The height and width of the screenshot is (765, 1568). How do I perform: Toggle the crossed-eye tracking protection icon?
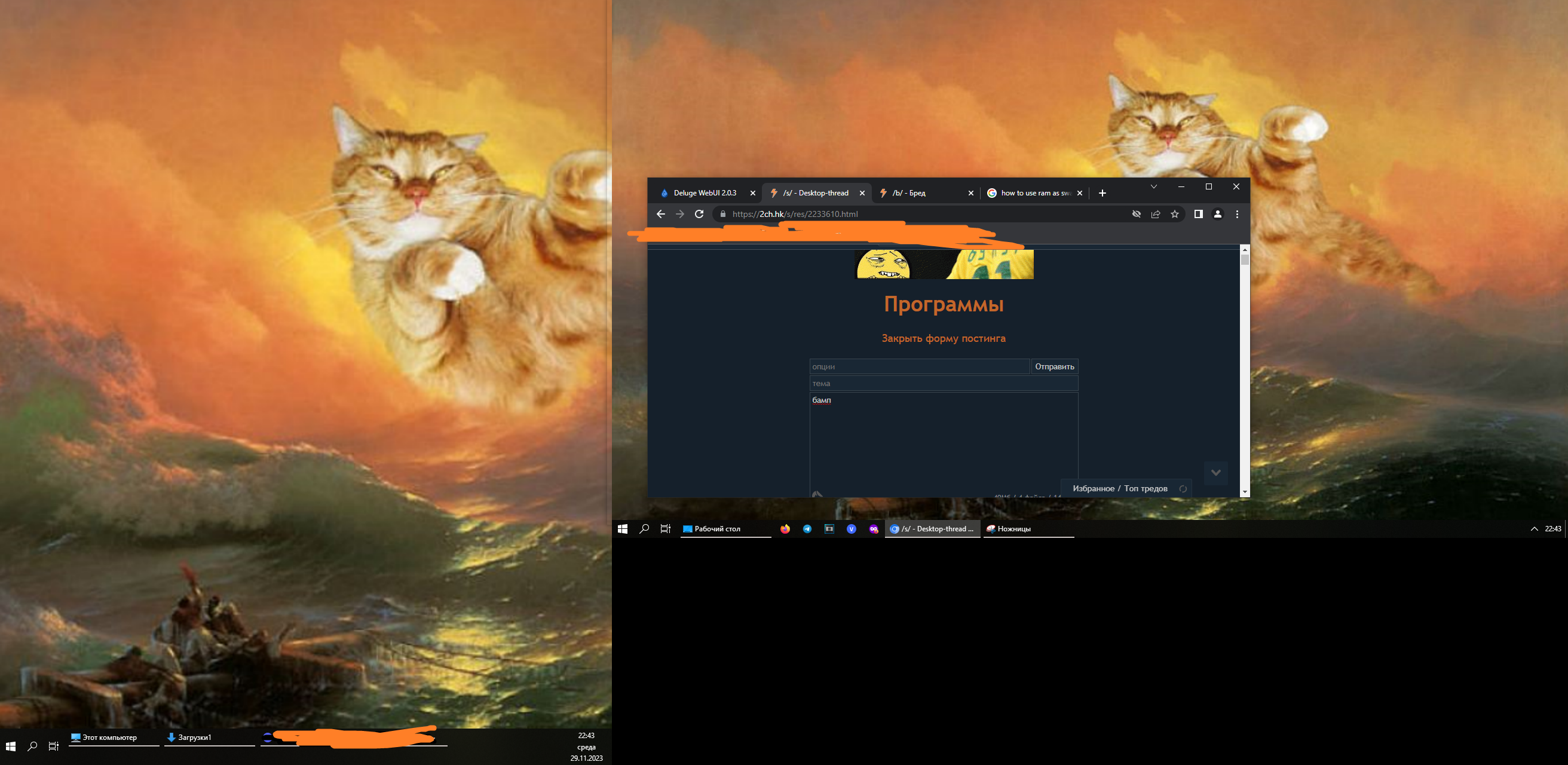pyautogui.click(x=1136, y=214)
